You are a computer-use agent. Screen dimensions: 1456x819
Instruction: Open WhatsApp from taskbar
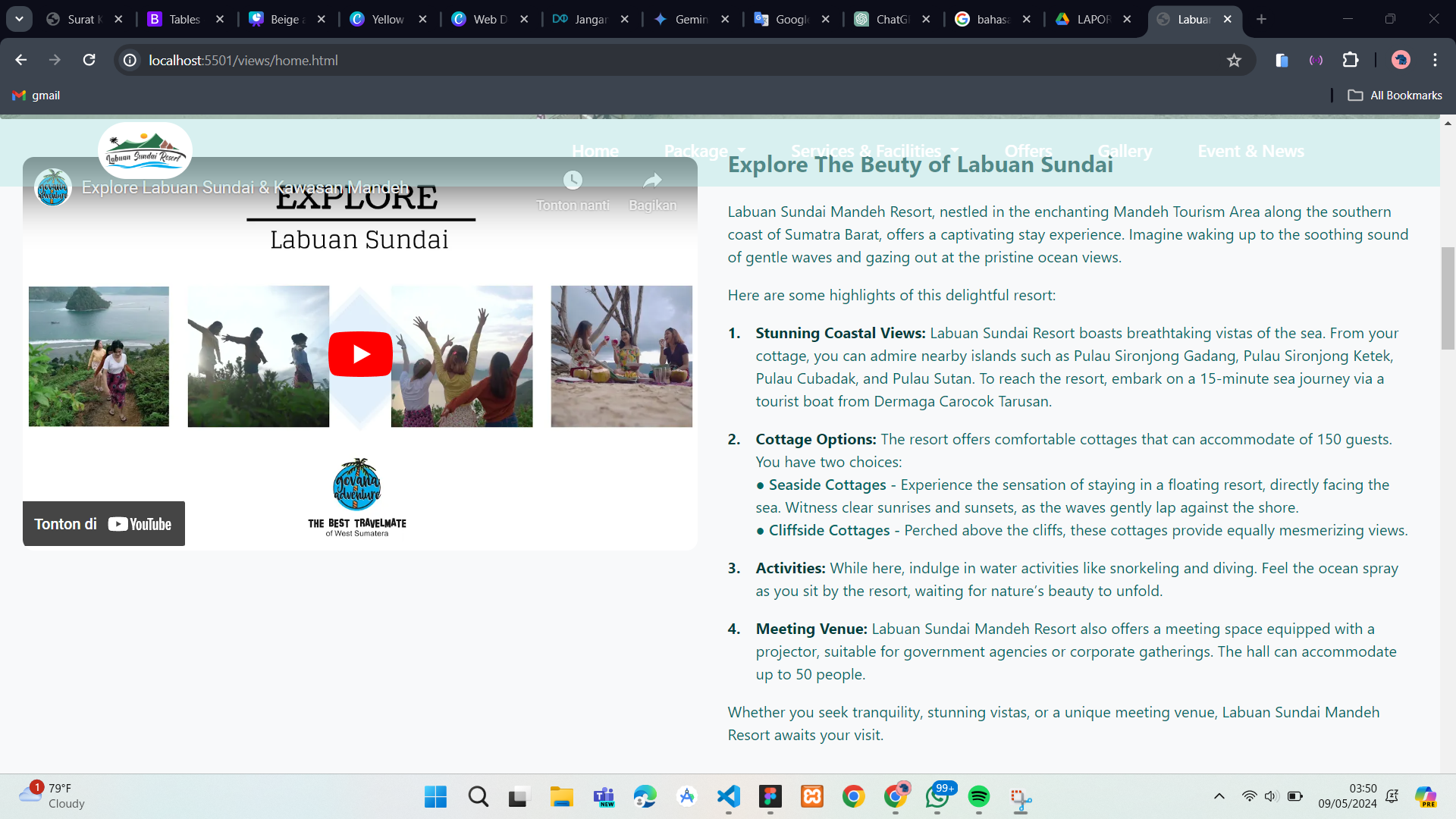pos(938,797)
